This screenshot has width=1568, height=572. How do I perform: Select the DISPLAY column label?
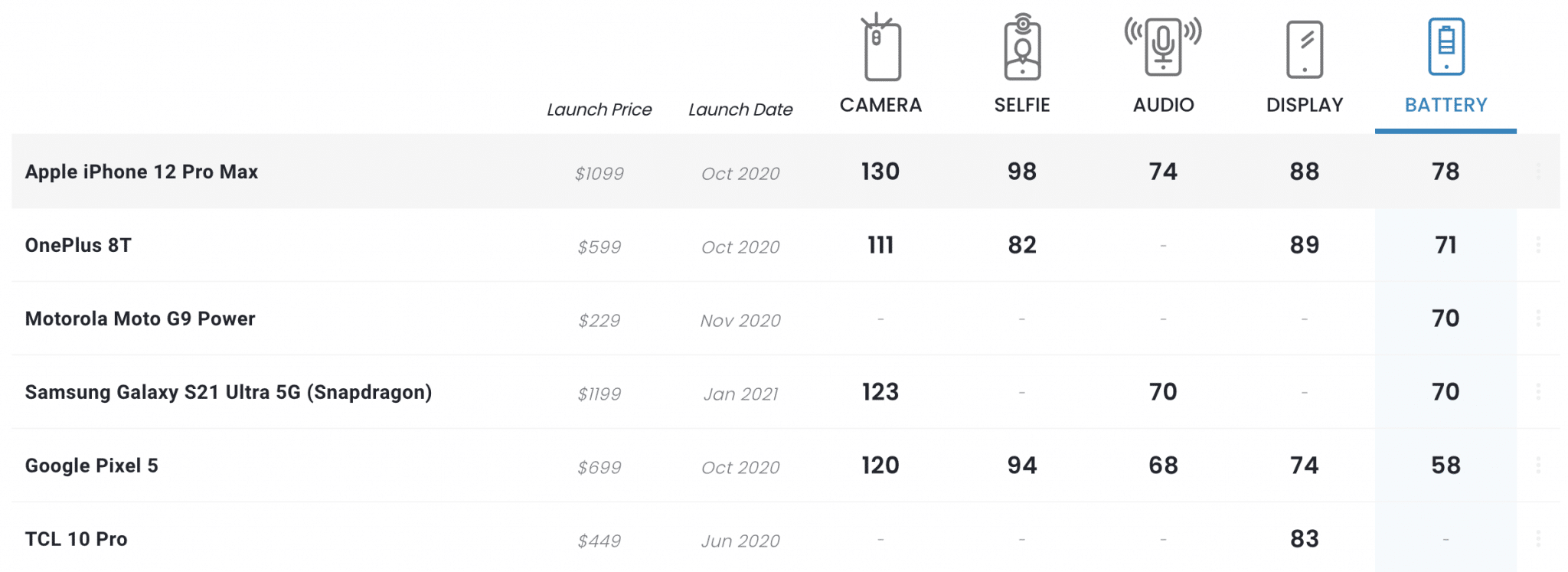pos(1305,105)
